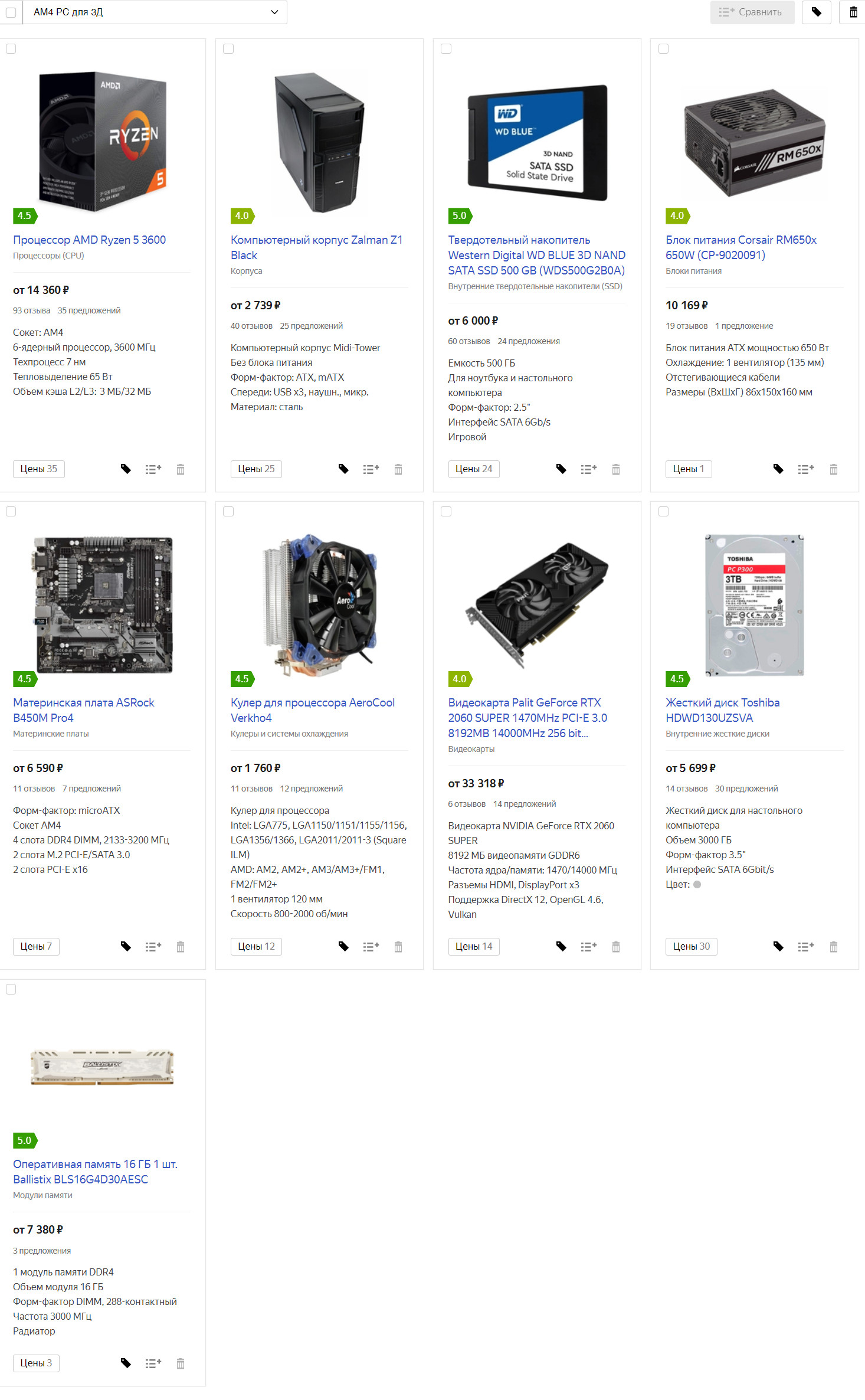Open 'Цены 14' for the Palit video card
This screenshot has width=865, height=1400.
tap(474, 947)
